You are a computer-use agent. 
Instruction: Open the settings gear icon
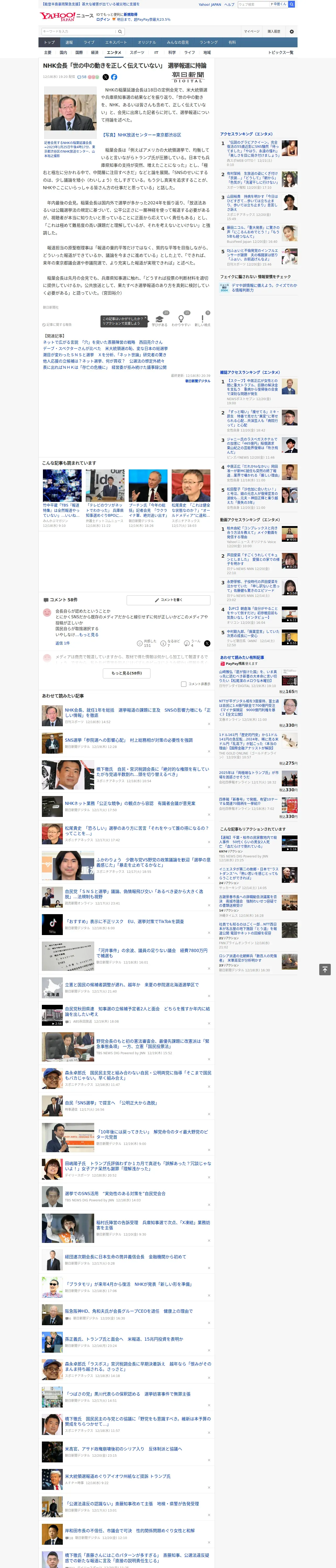click(x=292, y=32)
